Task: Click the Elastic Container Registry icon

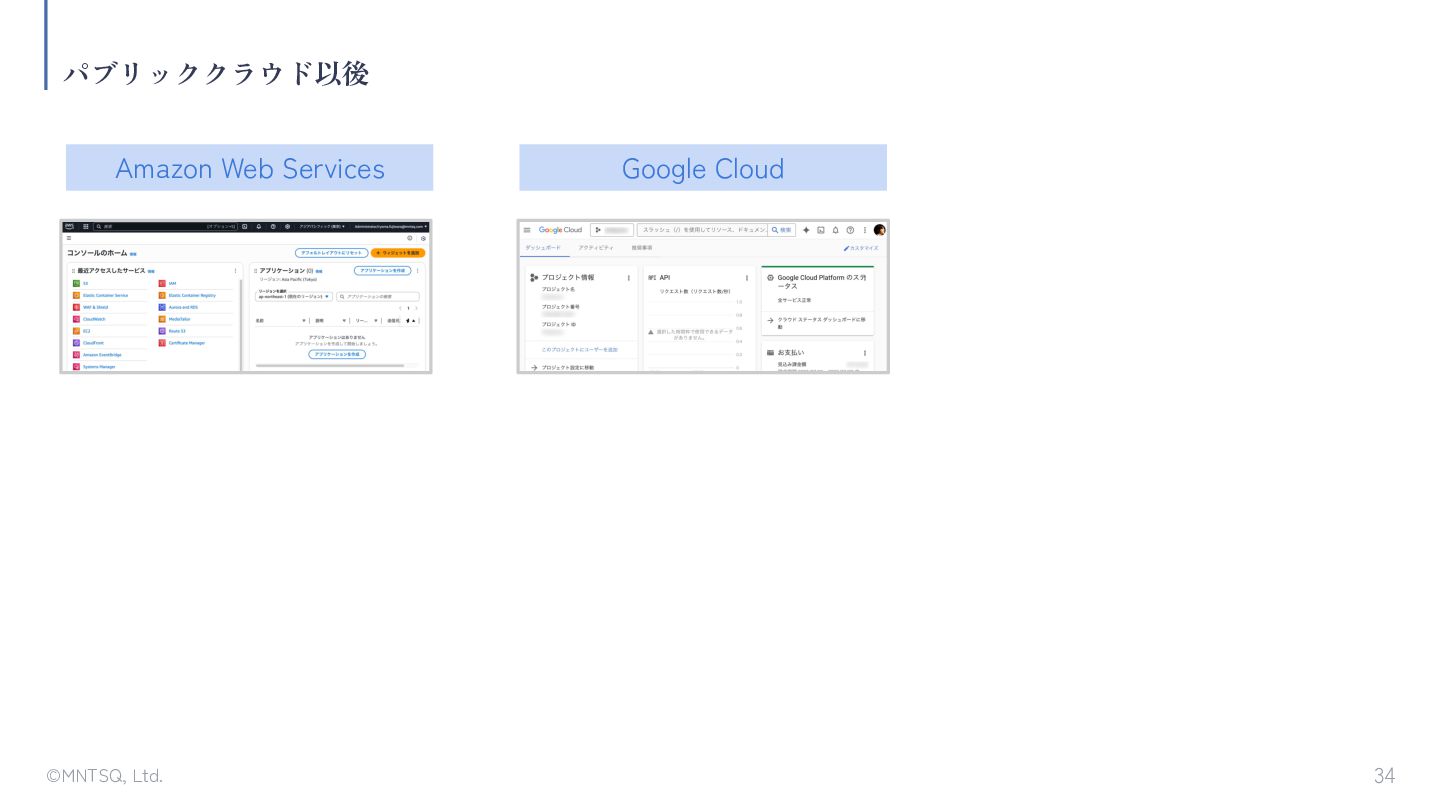Action: [162, 295]
